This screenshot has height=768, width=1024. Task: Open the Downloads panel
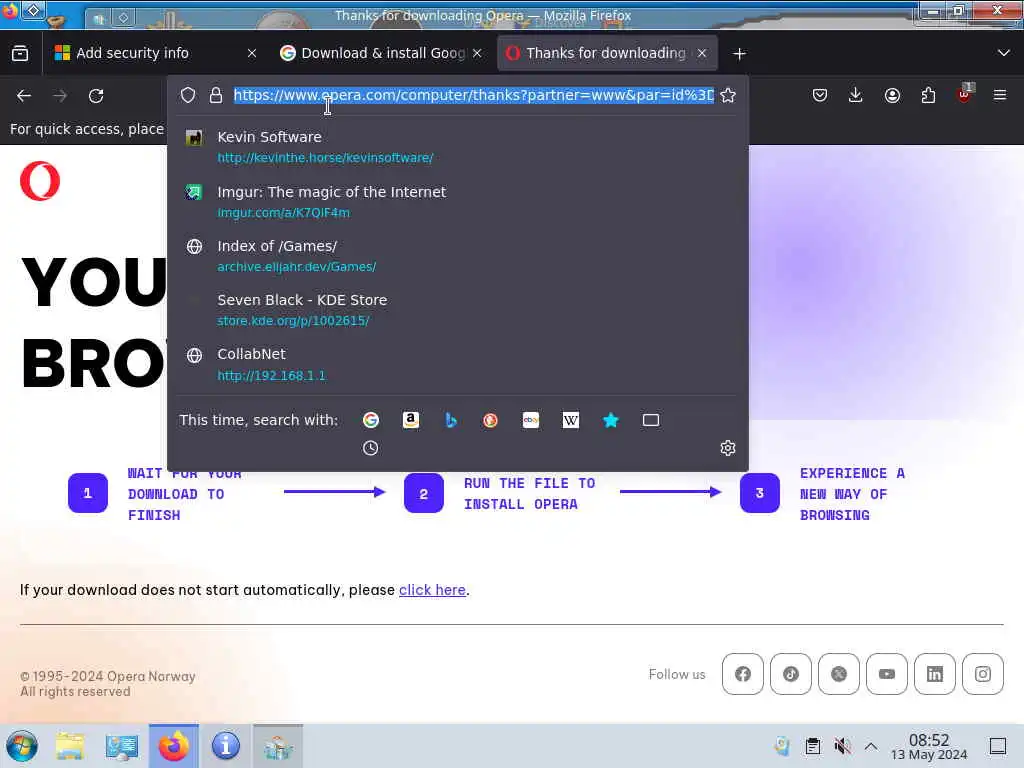click(856, 95)
